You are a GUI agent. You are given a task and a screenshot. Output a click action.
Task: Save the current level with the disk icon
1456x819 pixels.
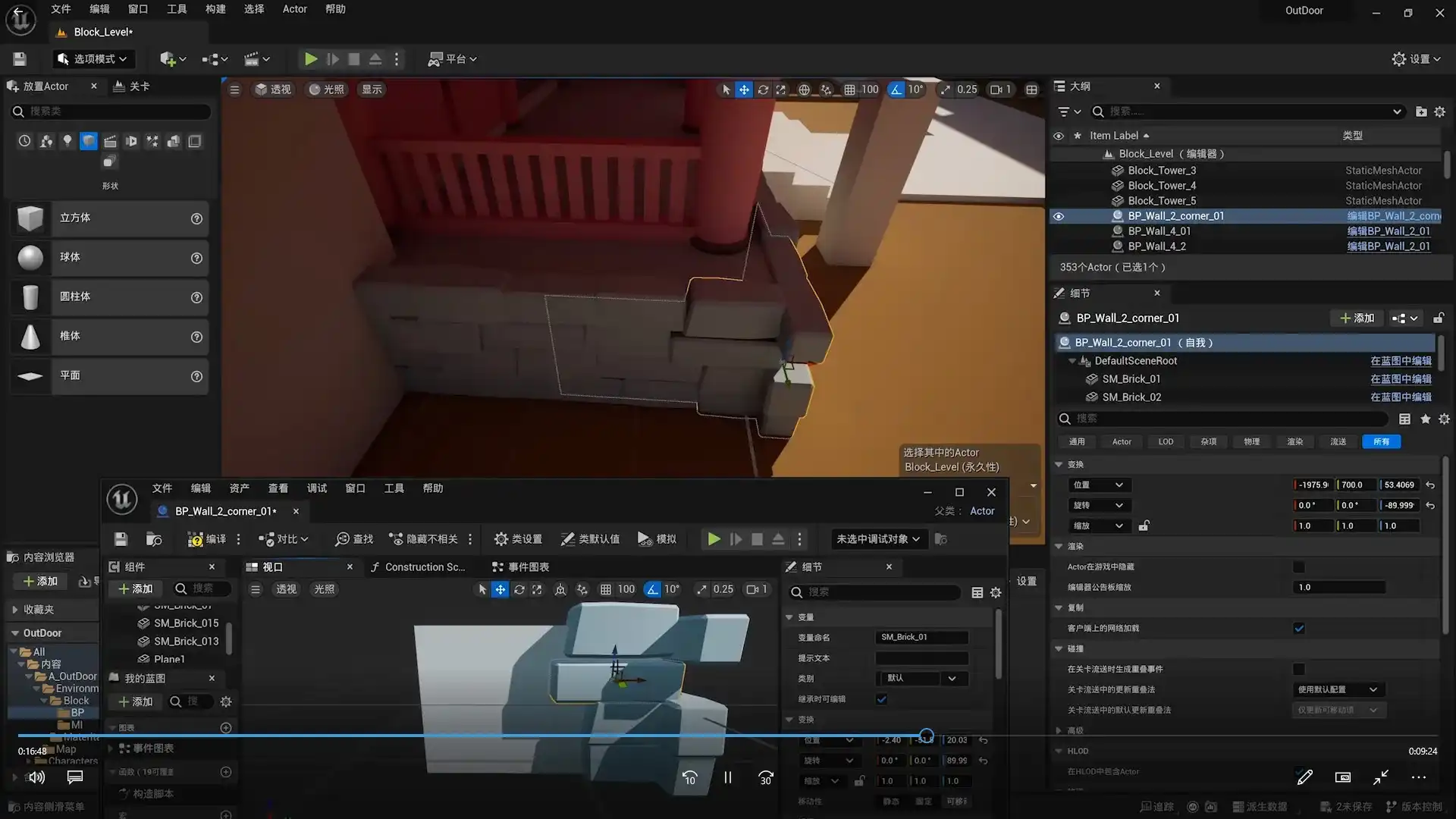click(20, 59)
